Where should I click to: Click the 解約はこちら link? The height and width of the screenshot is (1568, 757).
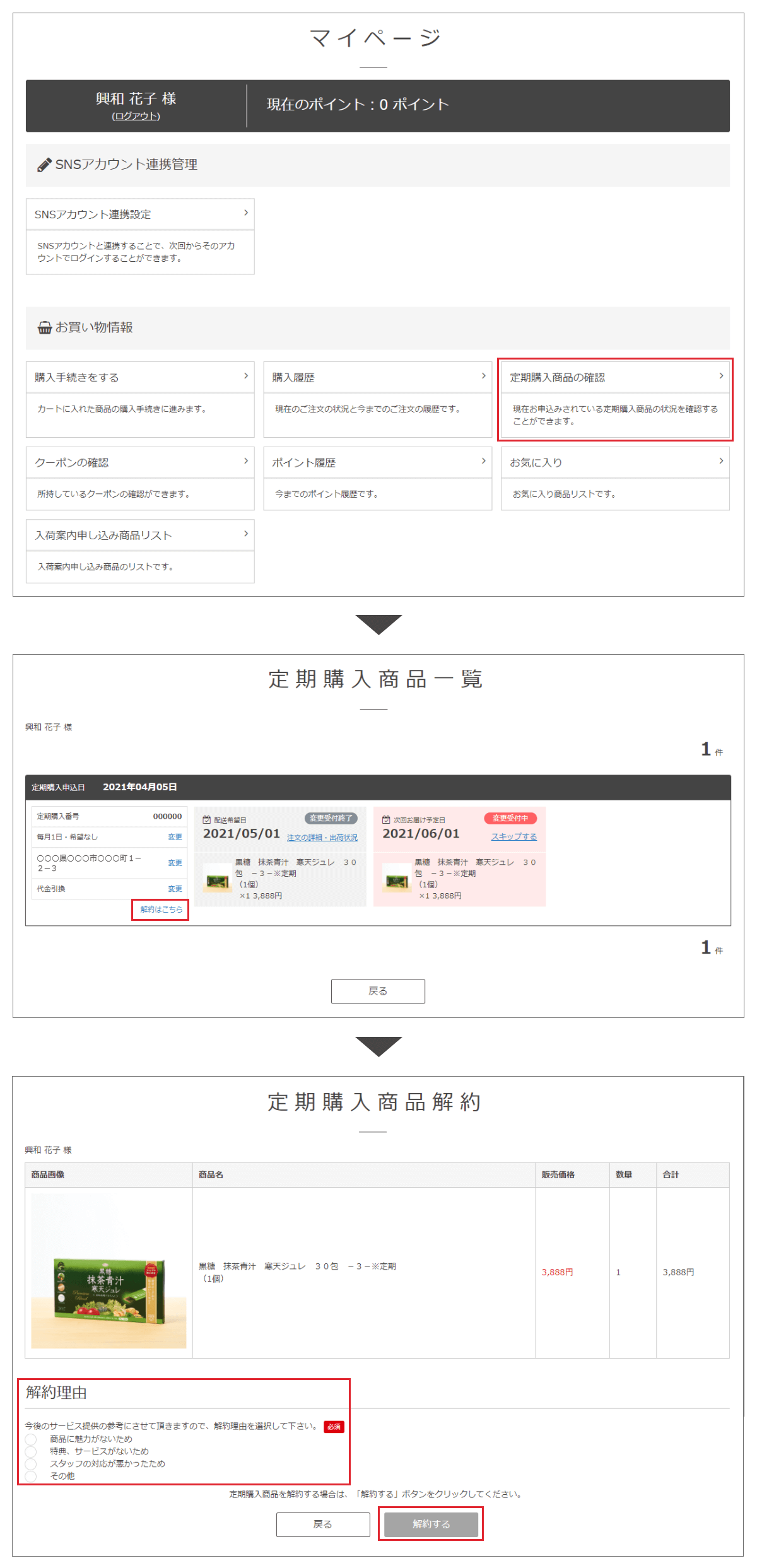161,910
